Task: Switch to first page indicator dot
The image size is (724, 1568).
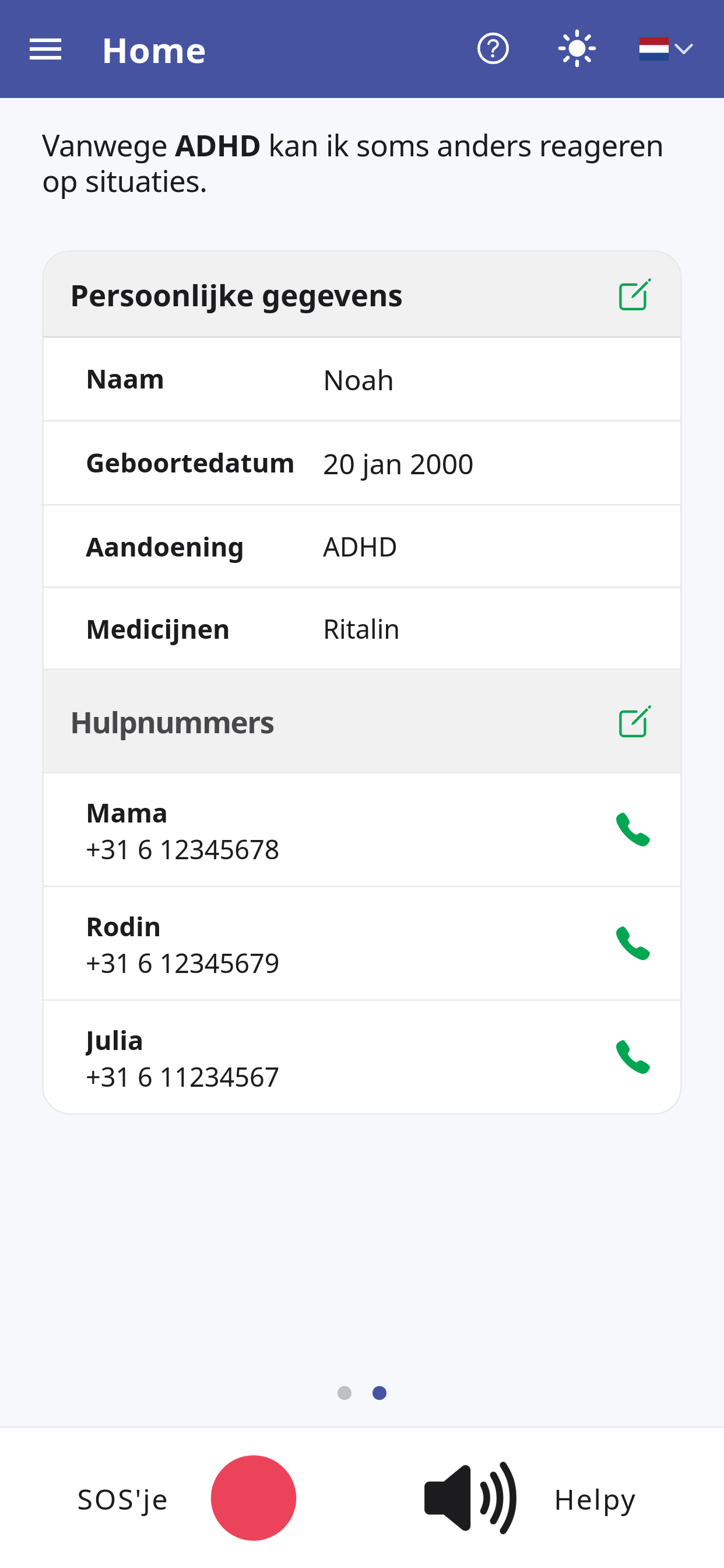Action: (x=345, y=1392)
